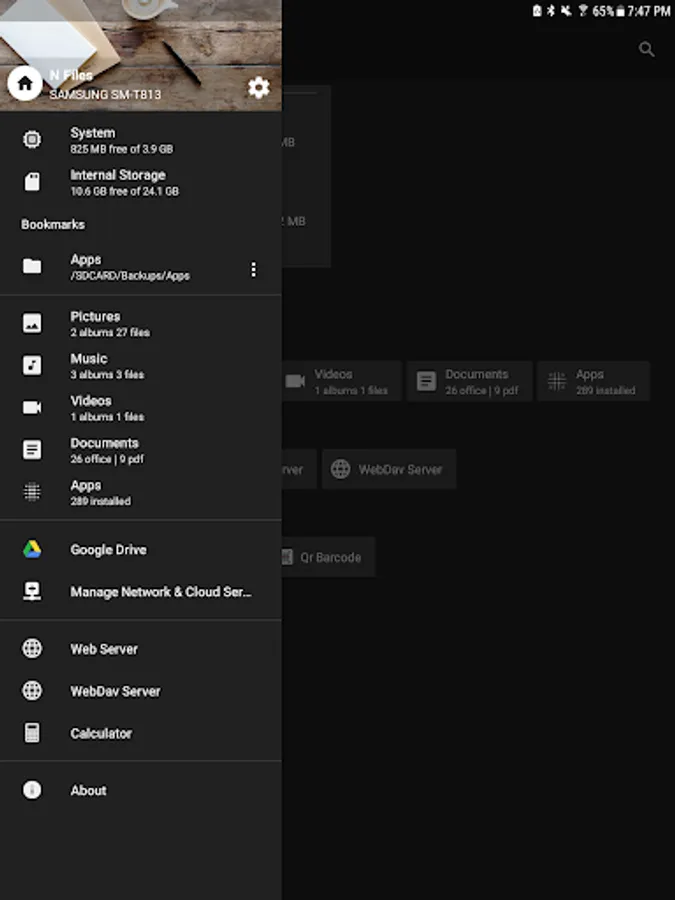Viewport: 675px width, 900px height.
Task: Tap the grid icon beside '289 installed' in drawer
Action: 32,492
